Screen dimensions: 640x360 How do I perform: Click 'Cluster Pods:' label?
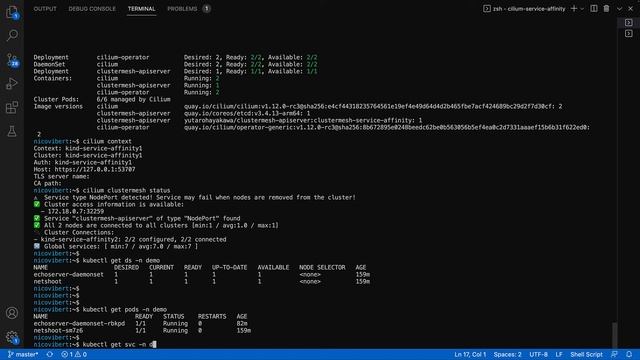(56, 100)
